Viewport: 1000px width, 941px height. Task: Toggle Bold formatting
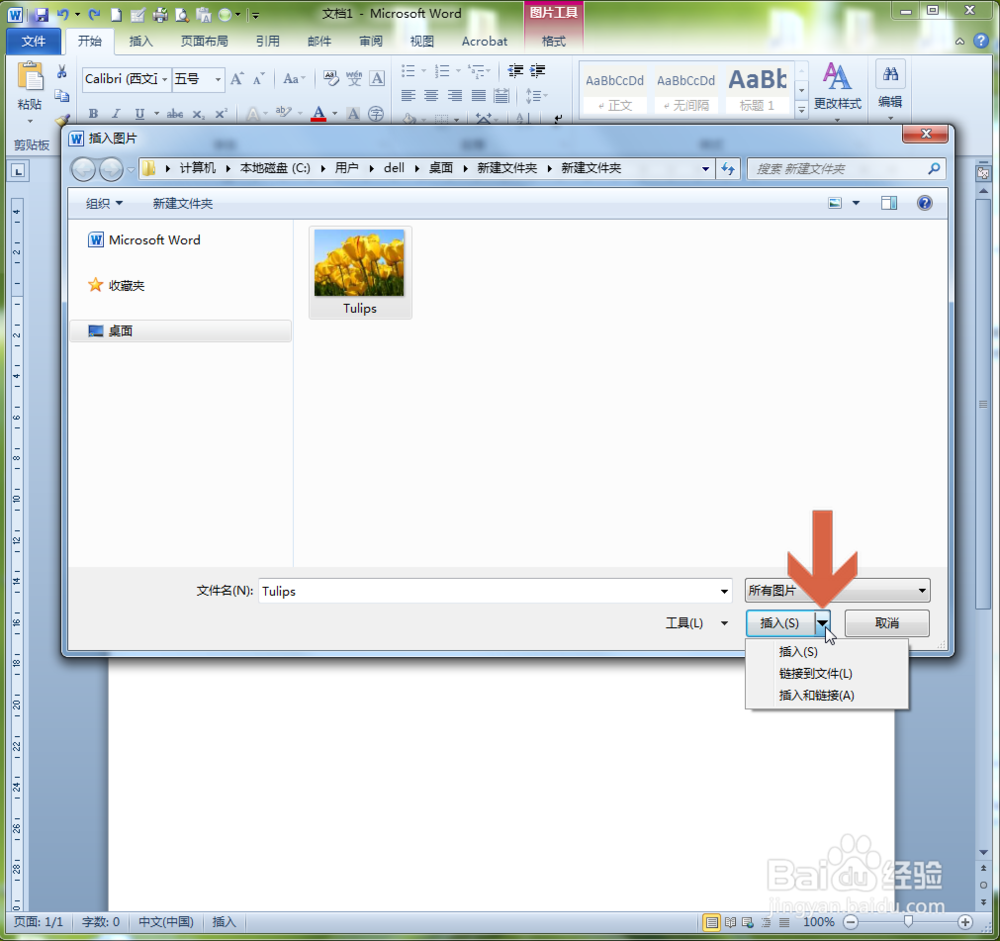(x=93, y=114)
